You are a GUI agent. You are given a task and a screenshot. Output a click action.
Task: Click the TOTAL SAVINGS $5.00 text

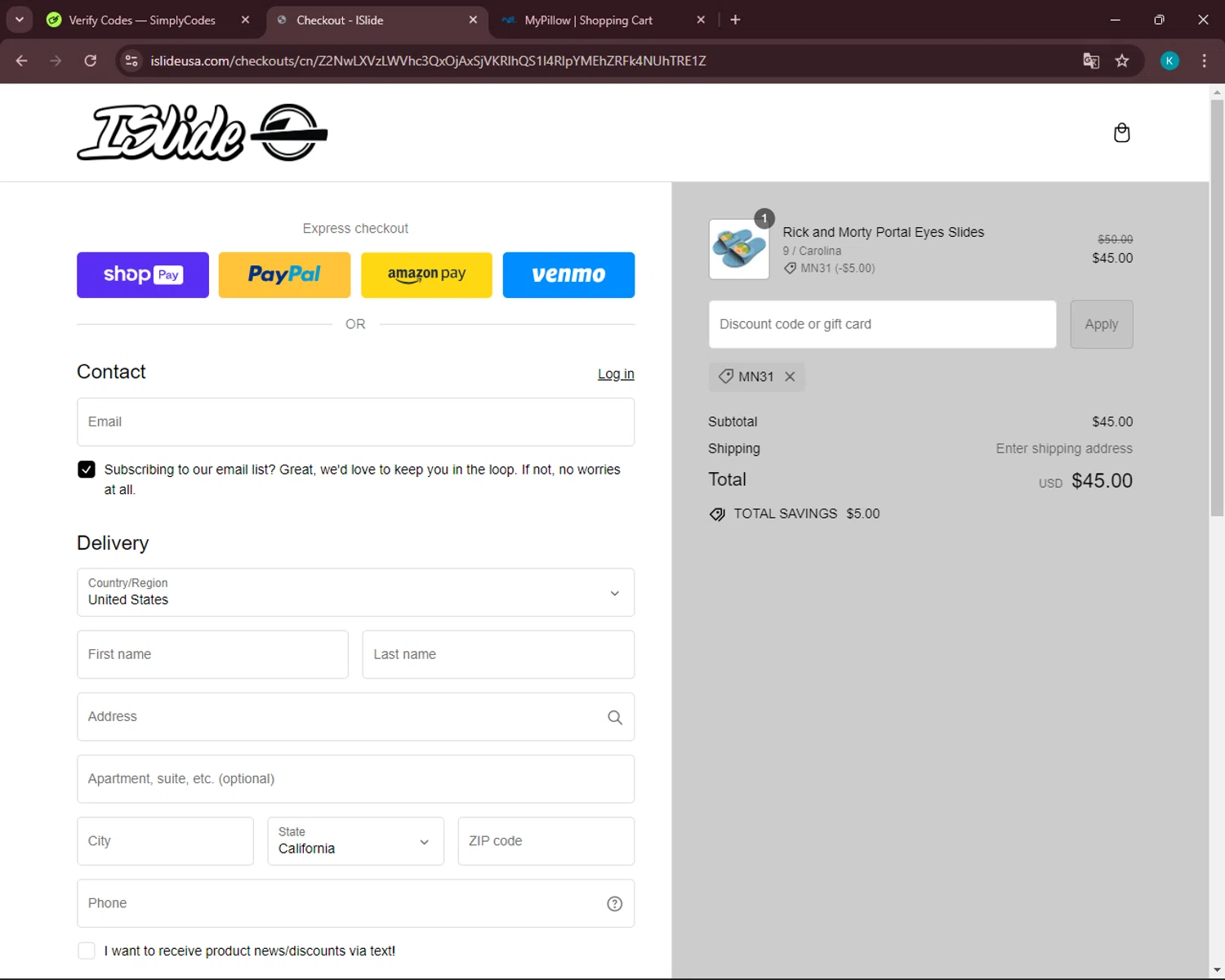pyautogui.click(x=807, y=514)
